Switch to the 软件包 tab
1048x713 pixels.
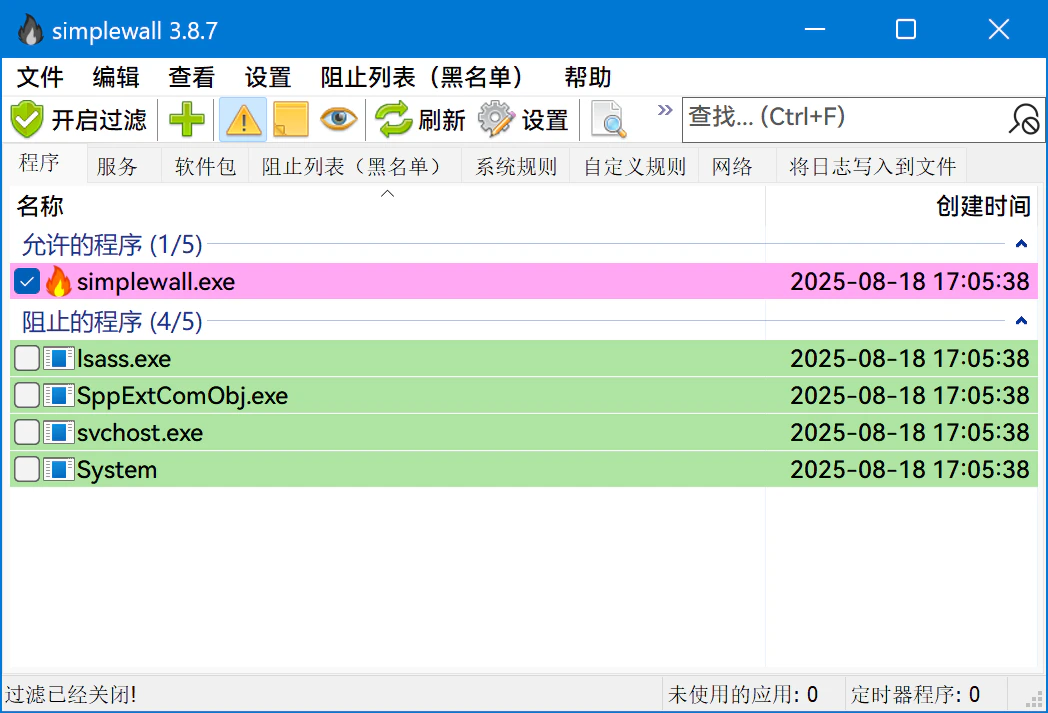(205, 166)
